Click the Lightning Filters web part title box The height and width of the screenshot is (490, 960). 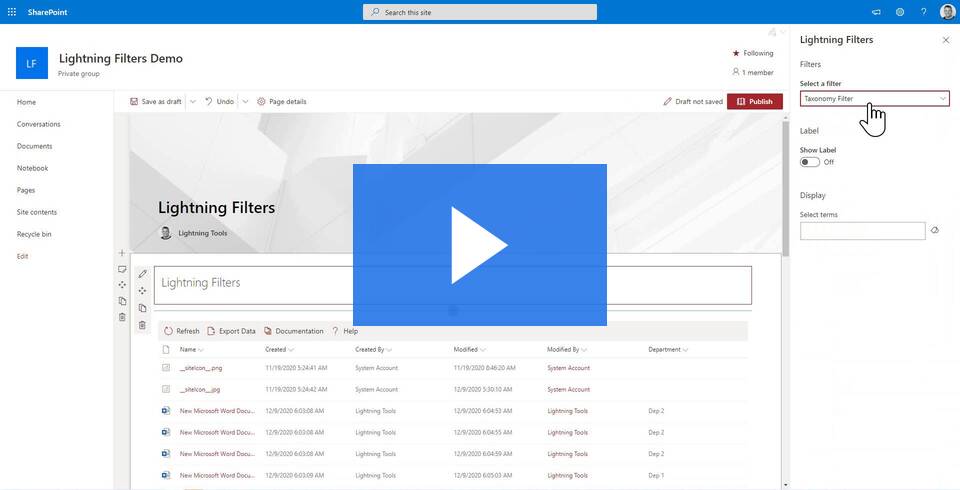(452, 285)
